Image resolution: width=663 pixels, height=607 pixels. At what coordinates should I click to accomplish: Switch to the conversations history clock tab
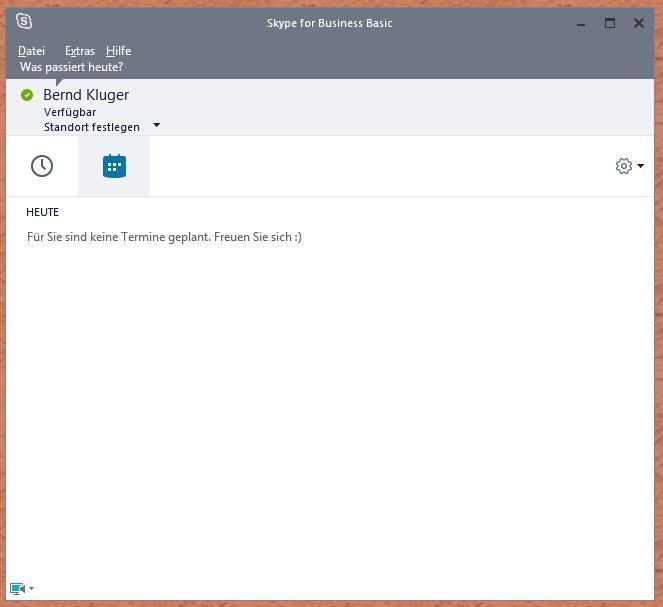42,166
